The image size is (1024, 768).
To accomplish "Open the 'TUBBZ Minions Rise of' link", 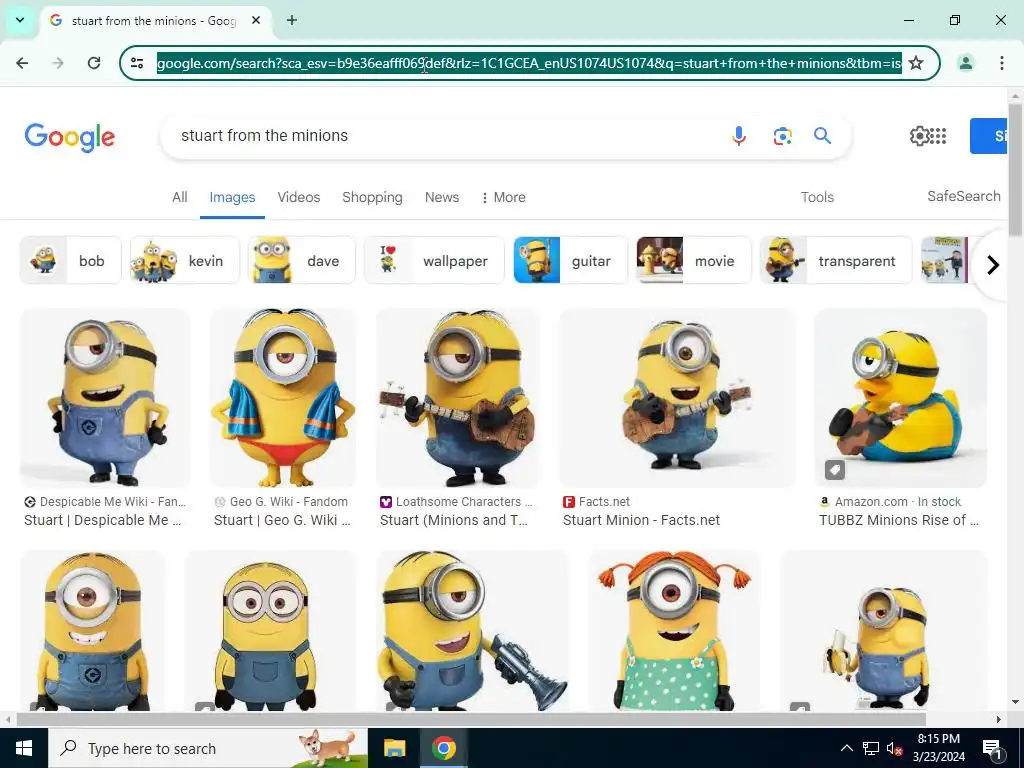I will (x=899, y=520).
